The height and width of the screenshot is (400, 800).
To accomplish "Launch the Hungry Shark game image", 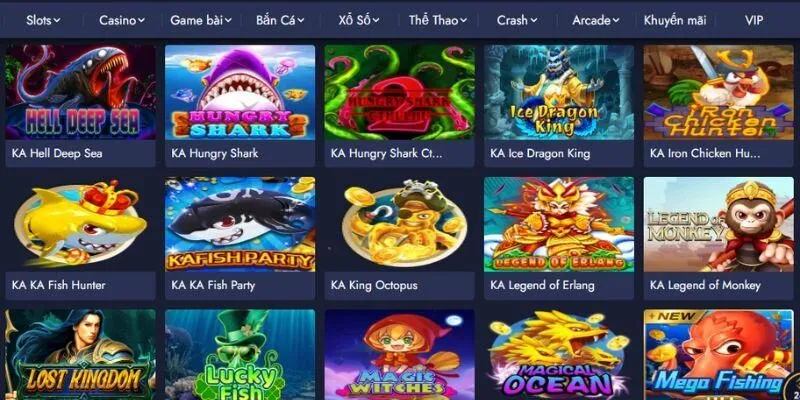I will coord(240,92).
